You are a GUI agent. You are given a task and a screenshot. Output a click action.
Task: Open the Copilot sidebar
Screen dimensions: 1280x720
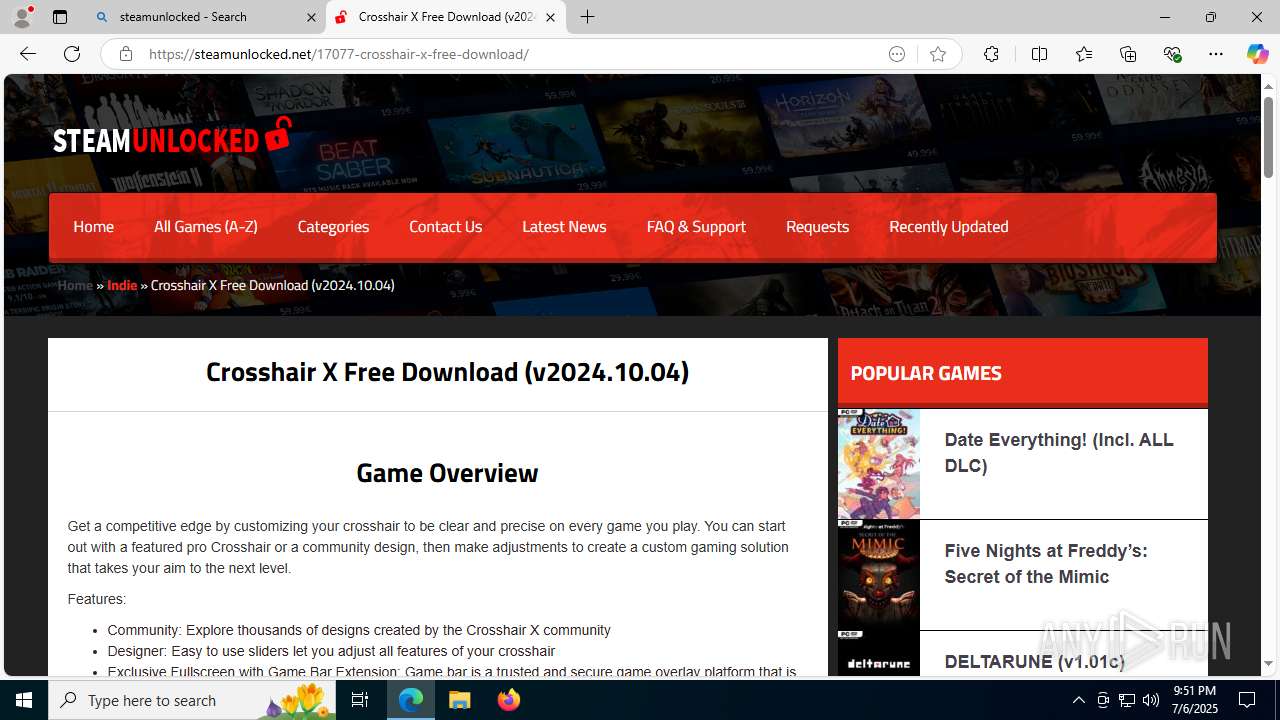[x=1257, y=54]
